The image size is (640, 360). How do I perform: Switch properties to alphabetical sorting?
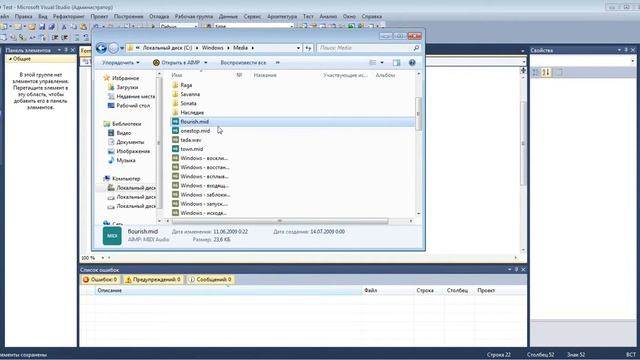546,72
